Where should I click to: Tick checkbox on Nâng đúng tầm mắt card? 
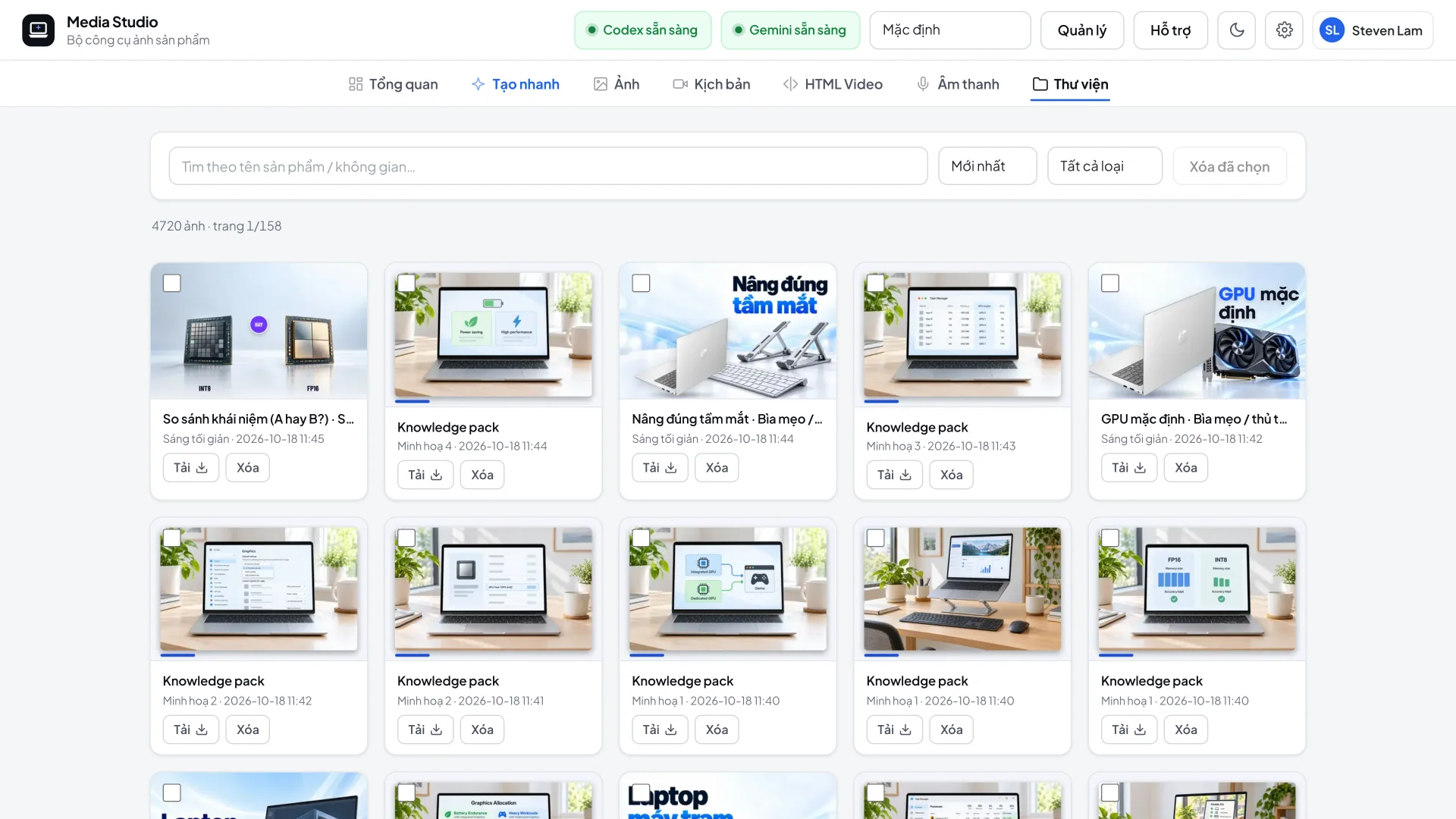[641, 284]
